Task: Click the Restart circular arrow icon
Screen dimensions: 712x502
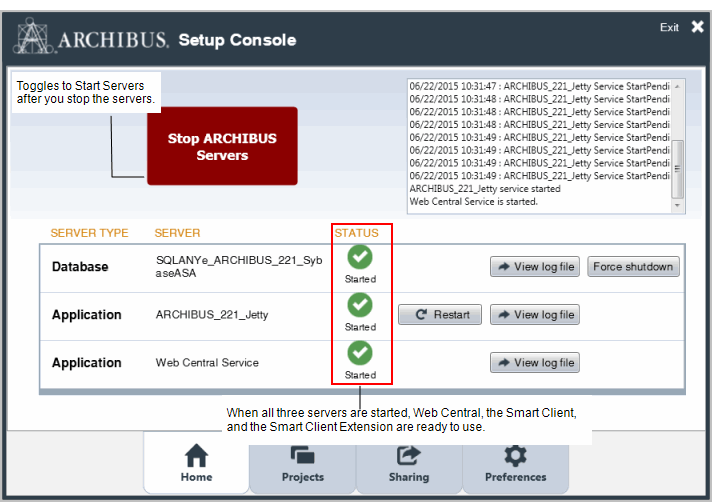Action: 421,315
